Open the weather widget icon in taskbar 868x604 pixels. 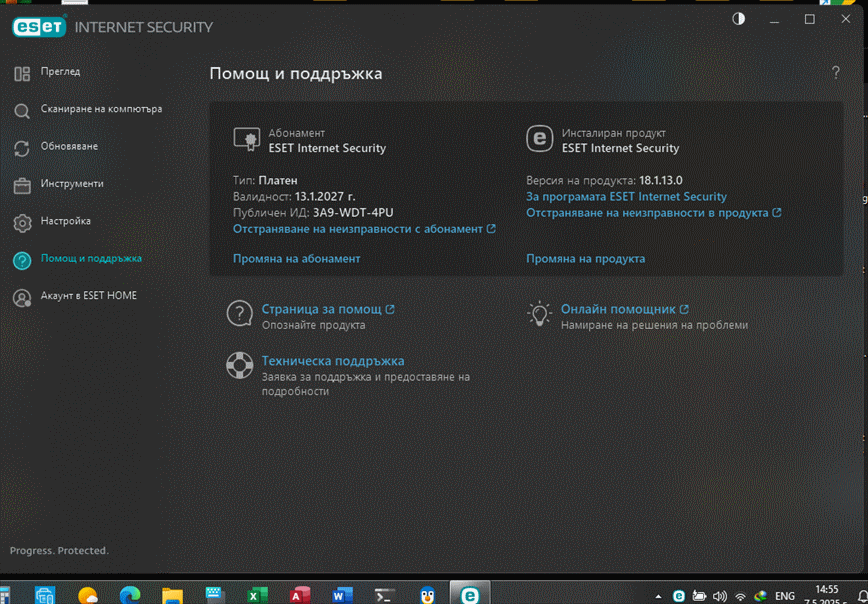pos(87,596)
